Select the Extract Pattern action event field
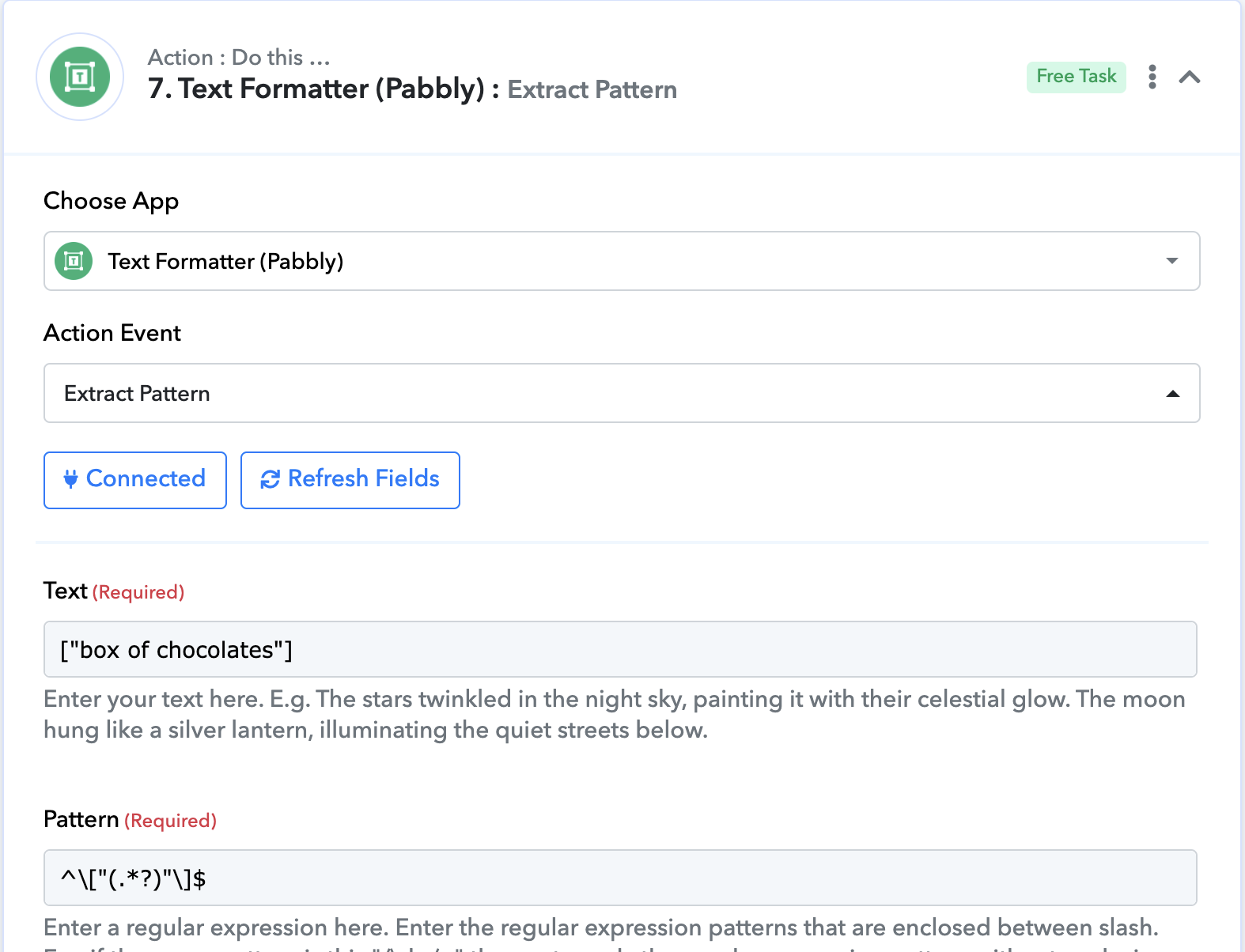1245x952 pixels. 622,393
